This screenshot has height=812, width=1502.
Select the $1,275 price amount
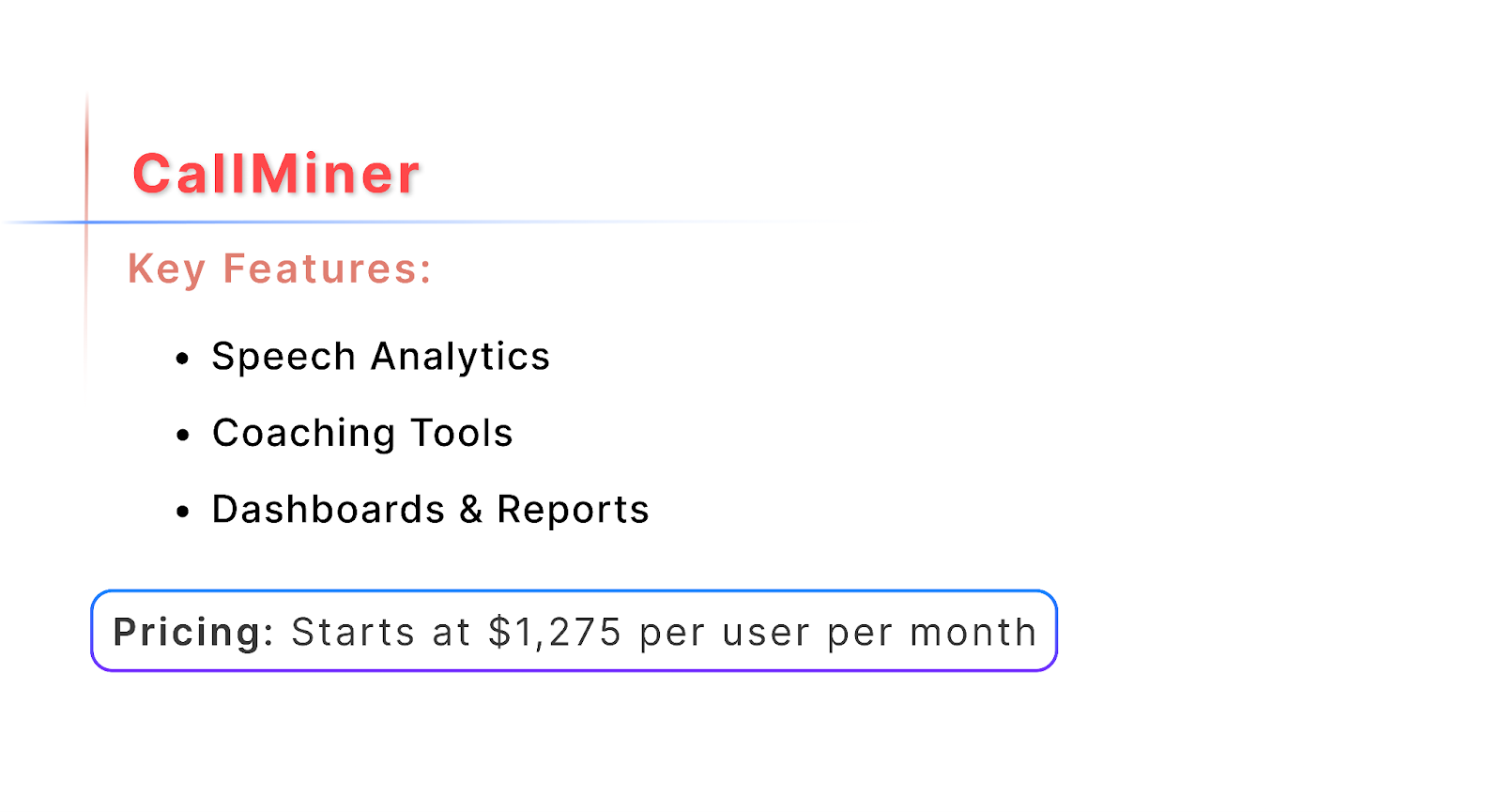(555, 633)
